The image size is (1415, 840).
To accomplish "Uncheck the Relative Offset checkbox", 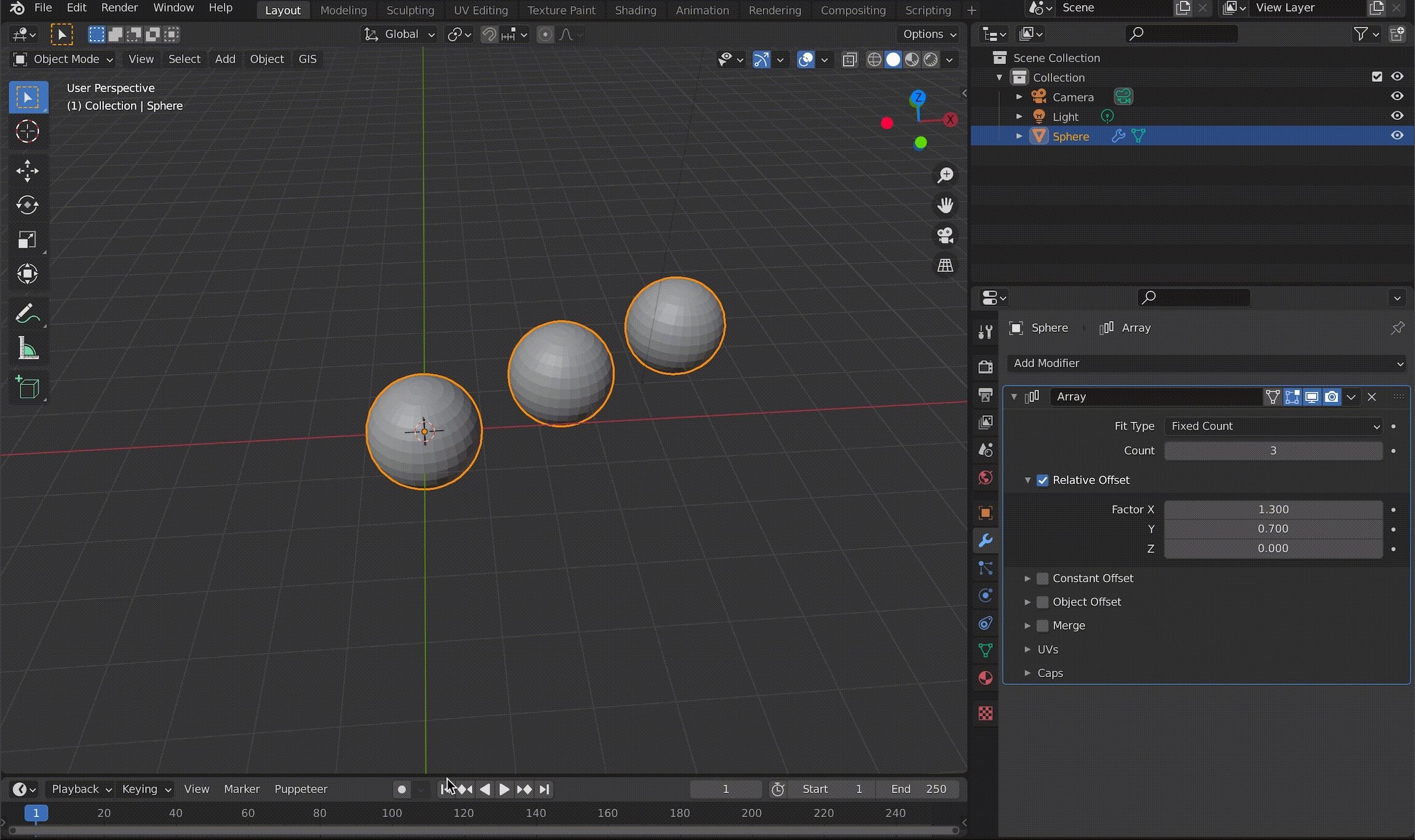I will 1042,480.
